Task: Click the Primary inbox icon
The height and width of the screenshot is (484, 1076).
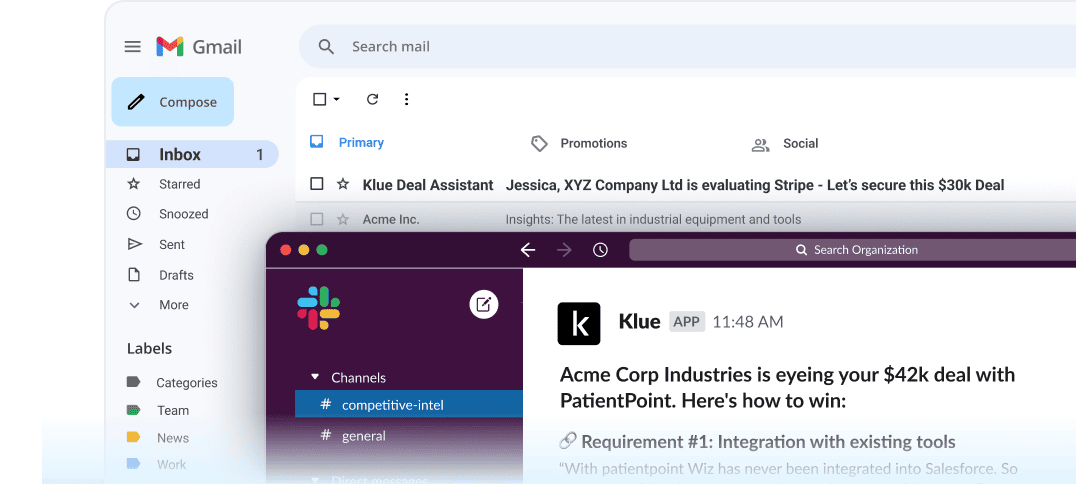Action: coord(316,142)
